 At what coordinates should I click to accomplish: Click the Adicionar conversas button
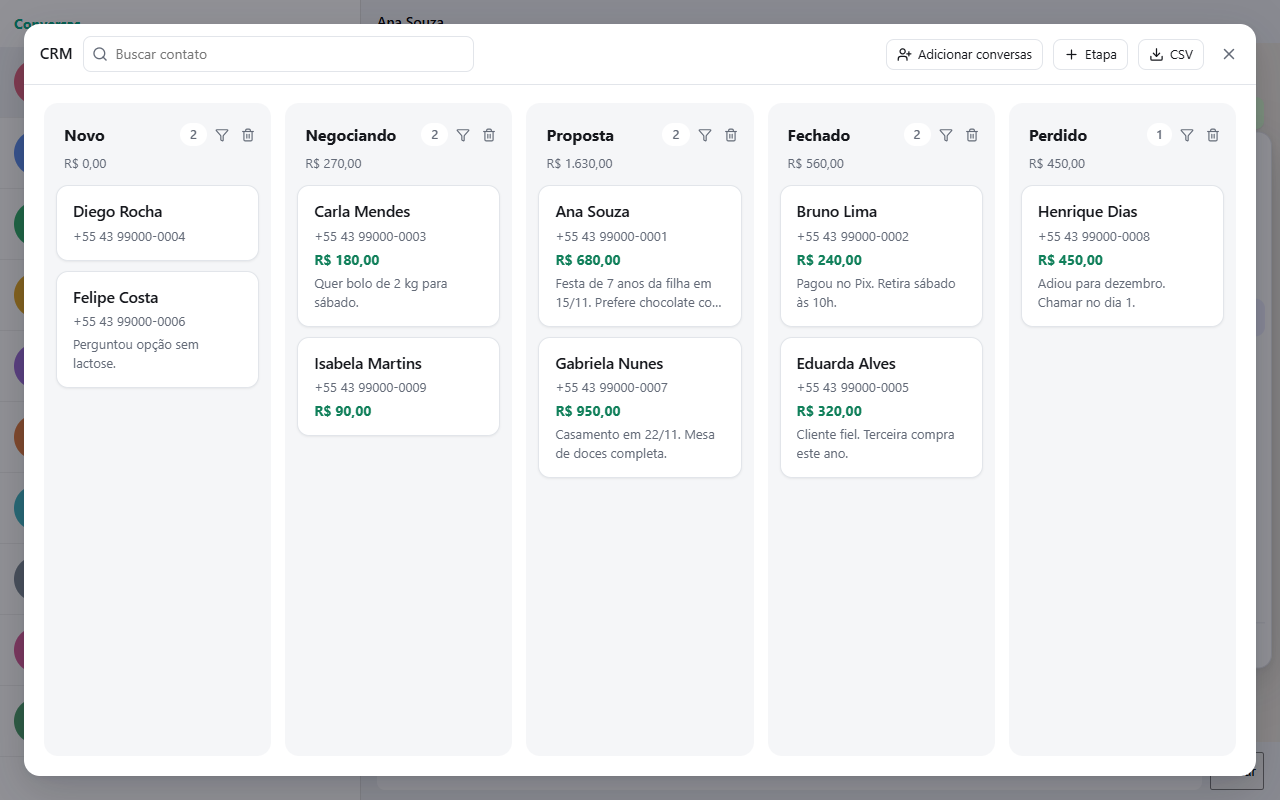coord(964,54)
